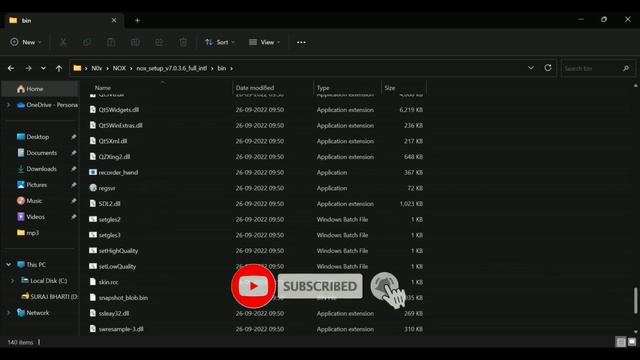Open Home in the navigation pane
This screenshot has height=360, width=640.
40,89
